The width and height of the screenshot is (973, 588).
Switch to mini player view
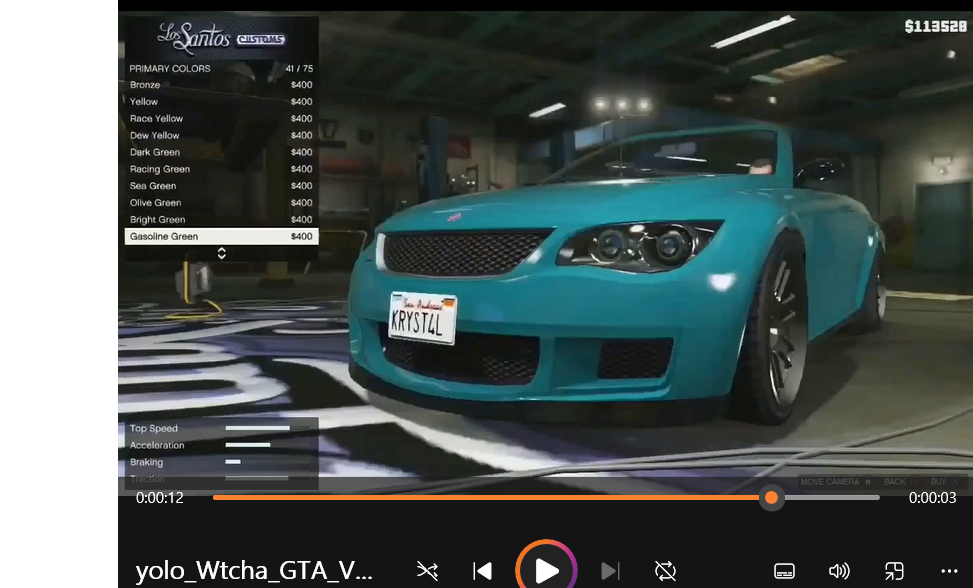point(894,571)
